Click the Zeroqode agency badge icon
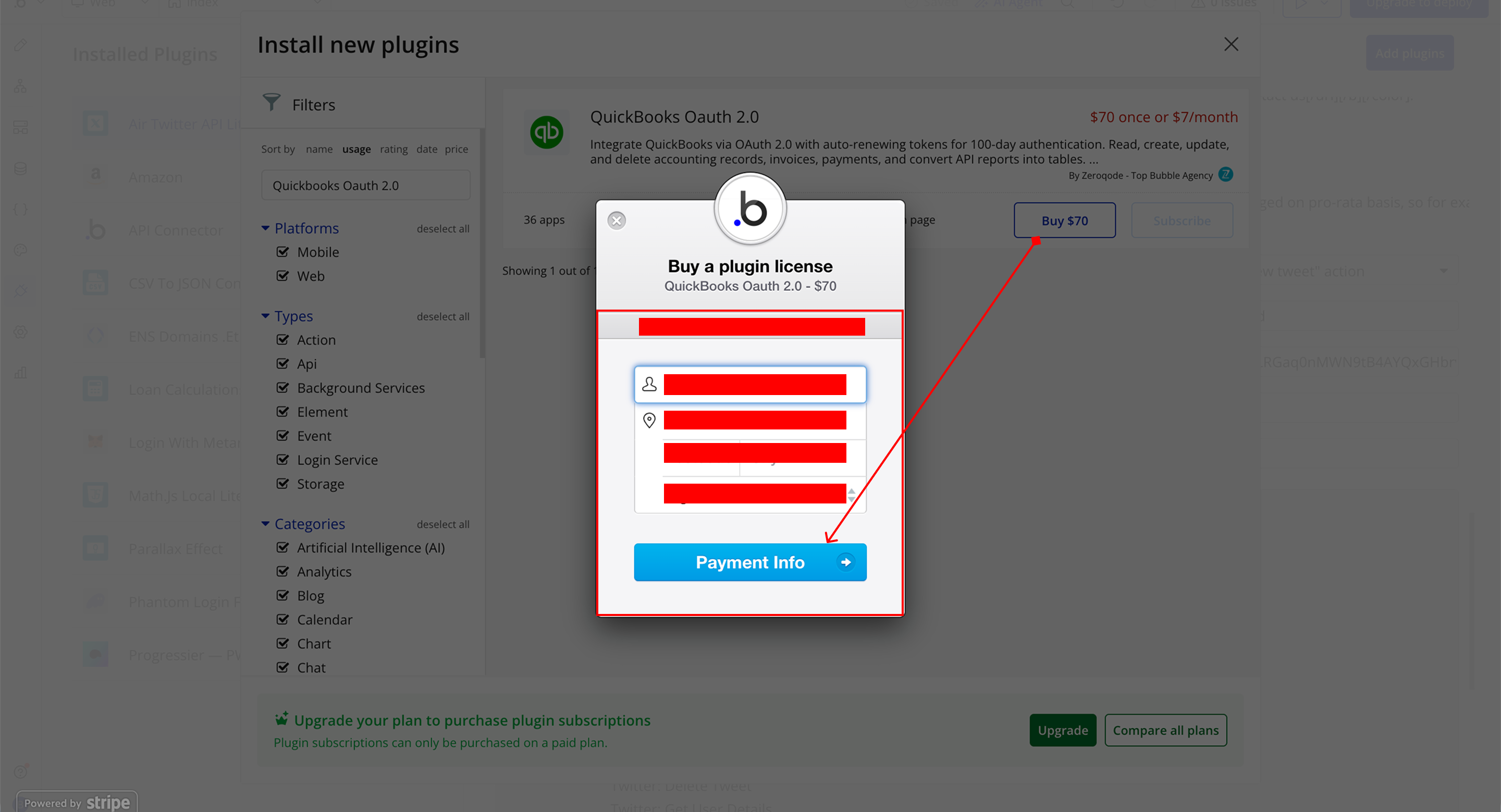Screen dimensions: 1501x812 (x=1225, y=175)
